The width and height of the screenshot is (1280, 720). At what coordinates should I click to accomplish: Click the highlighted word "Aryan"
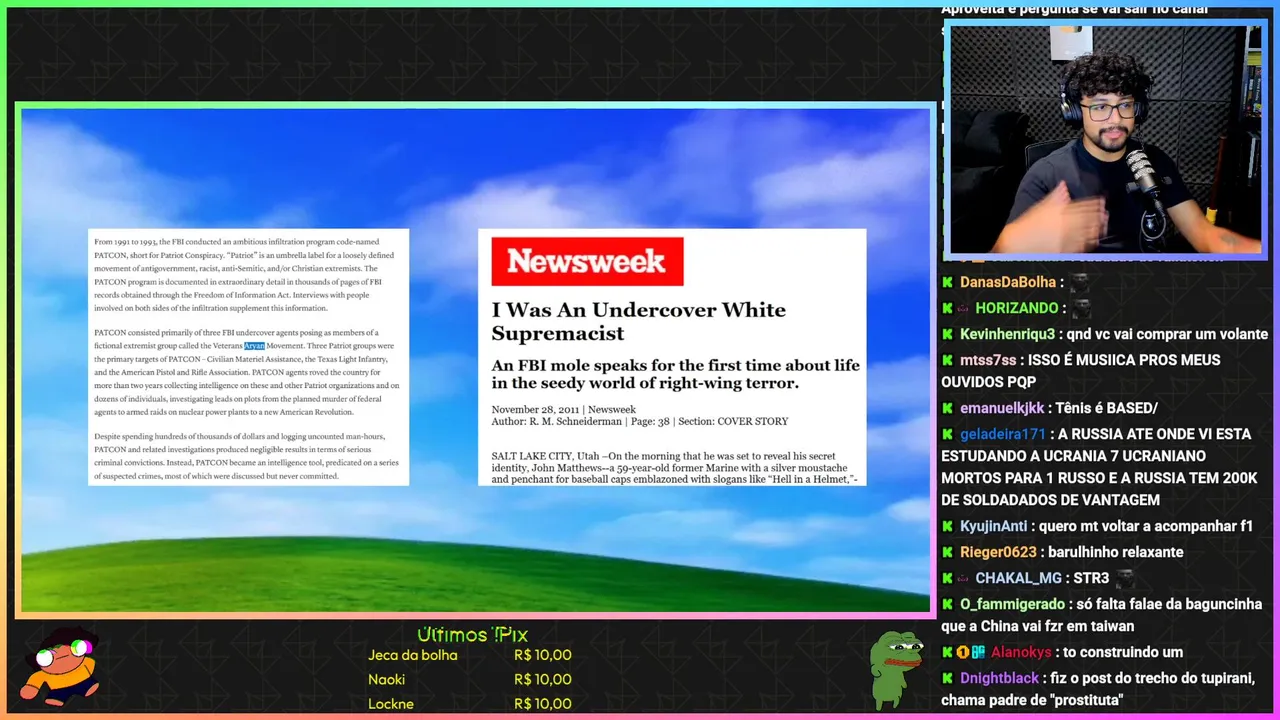[x=254, y=345]
